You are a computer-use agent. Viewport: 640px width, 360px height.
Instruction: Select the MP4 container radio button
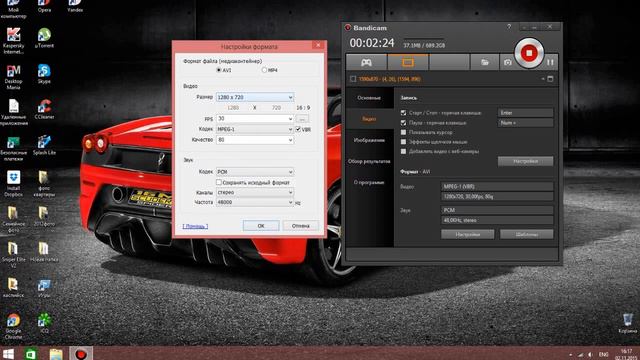pyautogui.click(x=264, y=70)
